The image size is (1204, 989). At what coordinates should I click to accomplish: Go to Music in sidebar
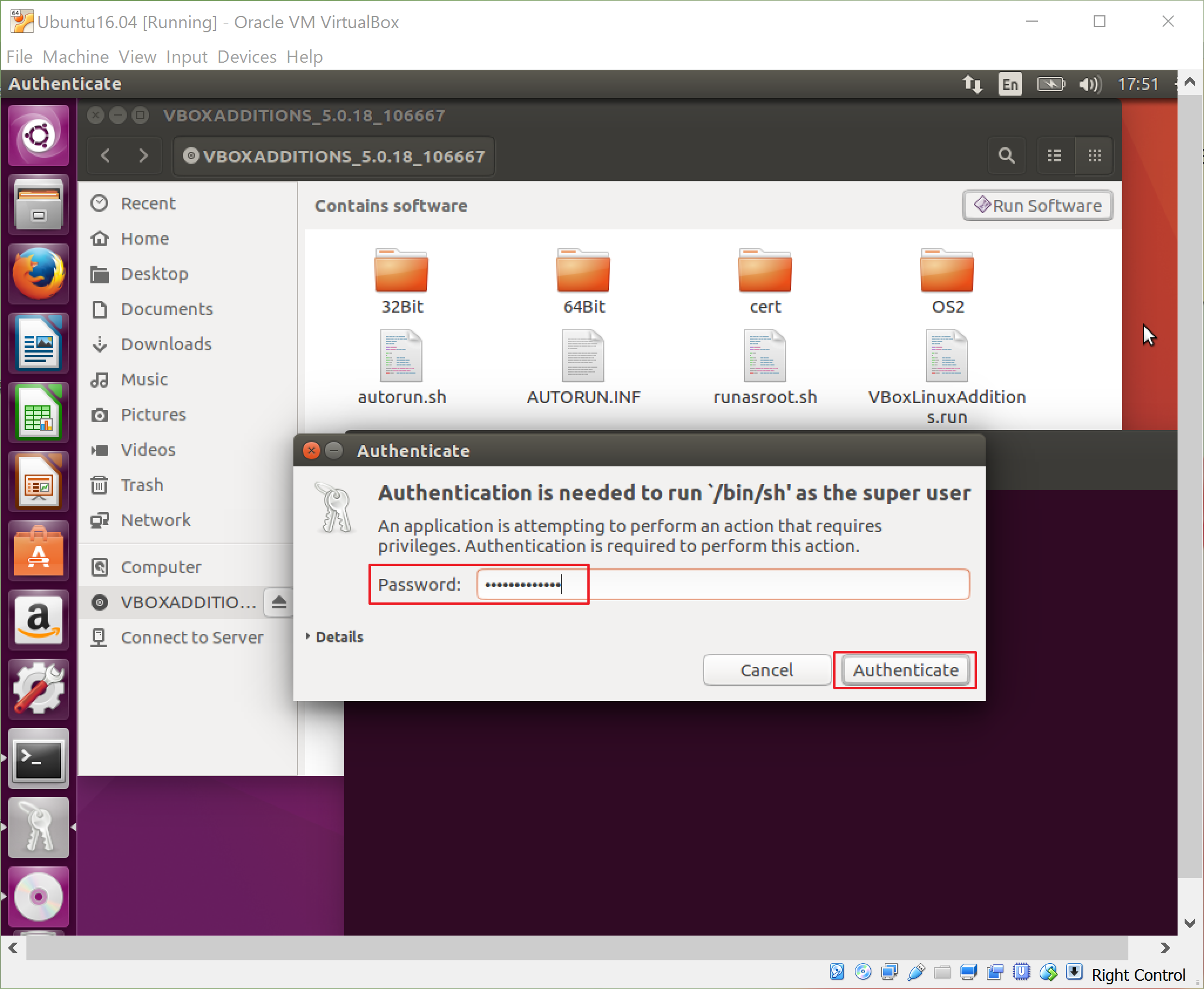point(188,380)
